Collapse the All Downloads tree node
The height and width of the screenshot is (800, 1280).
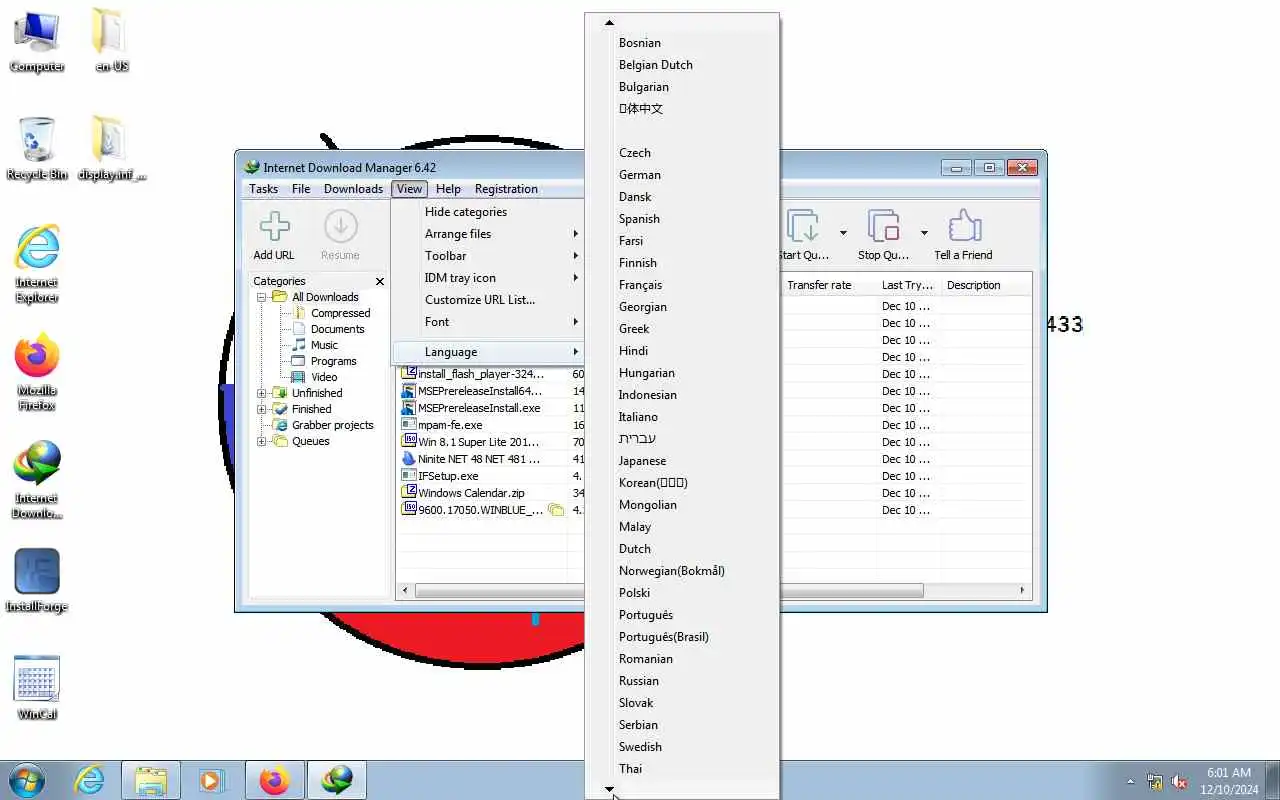pos(262,297)
